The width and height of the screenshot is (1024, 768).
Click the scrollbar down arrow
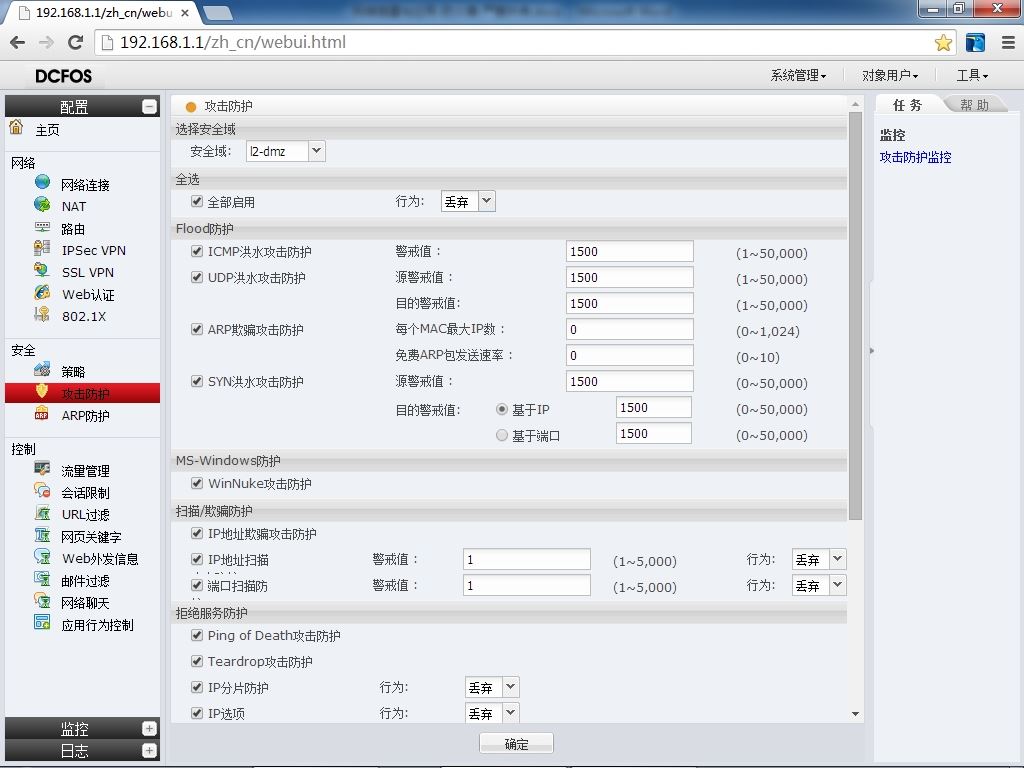point(855,714)
